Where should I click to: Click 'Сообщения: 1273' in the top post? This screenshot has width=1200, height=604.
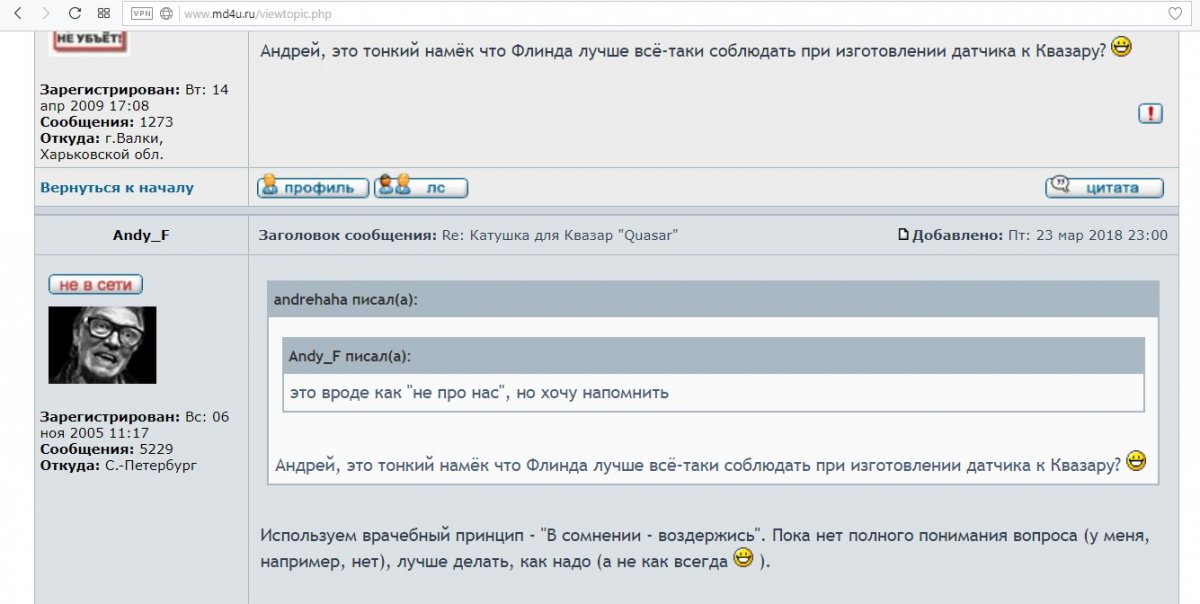pyautogui.click(x=106, y=122)
